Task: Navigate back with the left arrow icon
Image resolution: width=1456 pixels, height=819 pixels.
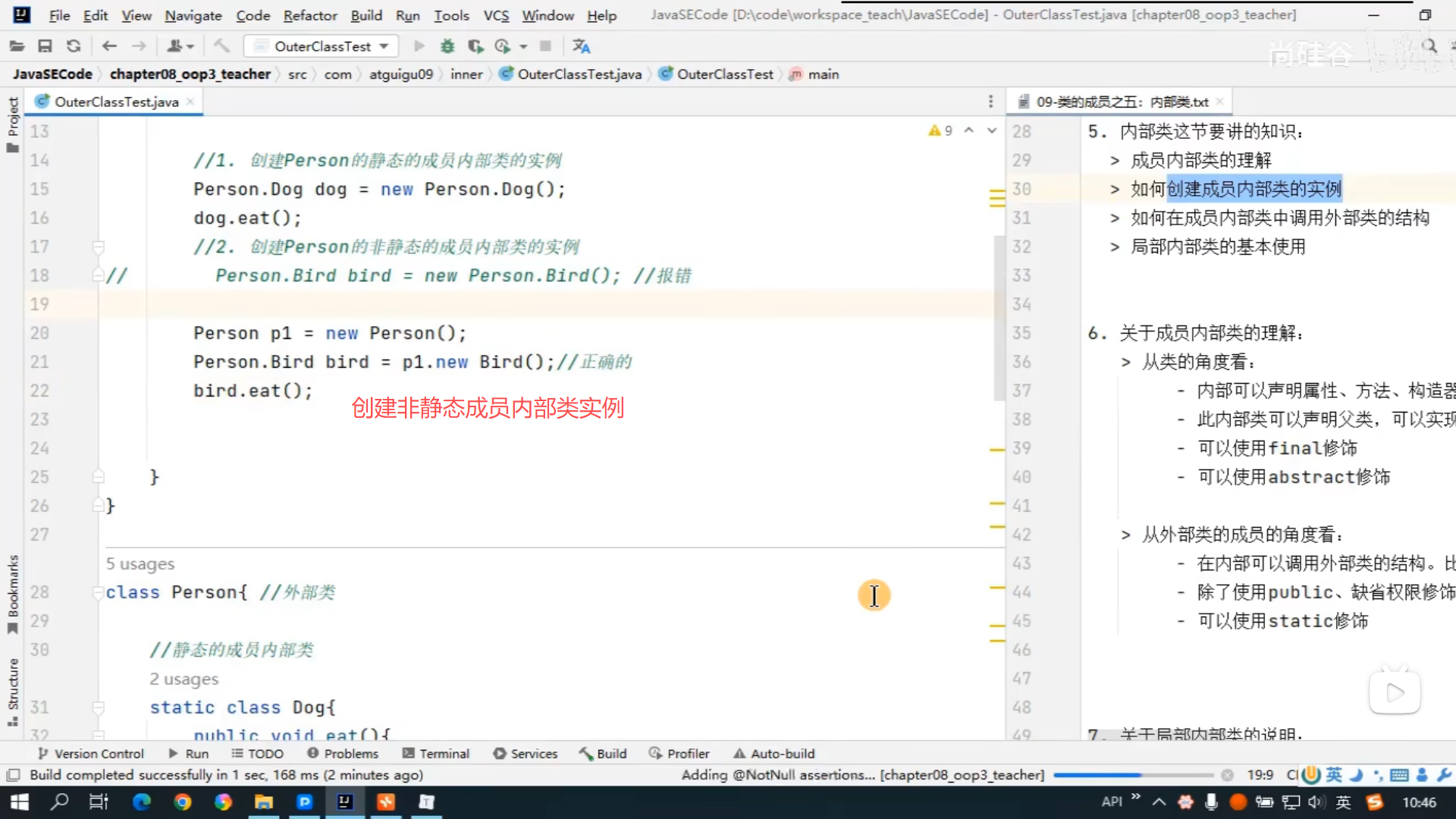Action: [109, 46]
